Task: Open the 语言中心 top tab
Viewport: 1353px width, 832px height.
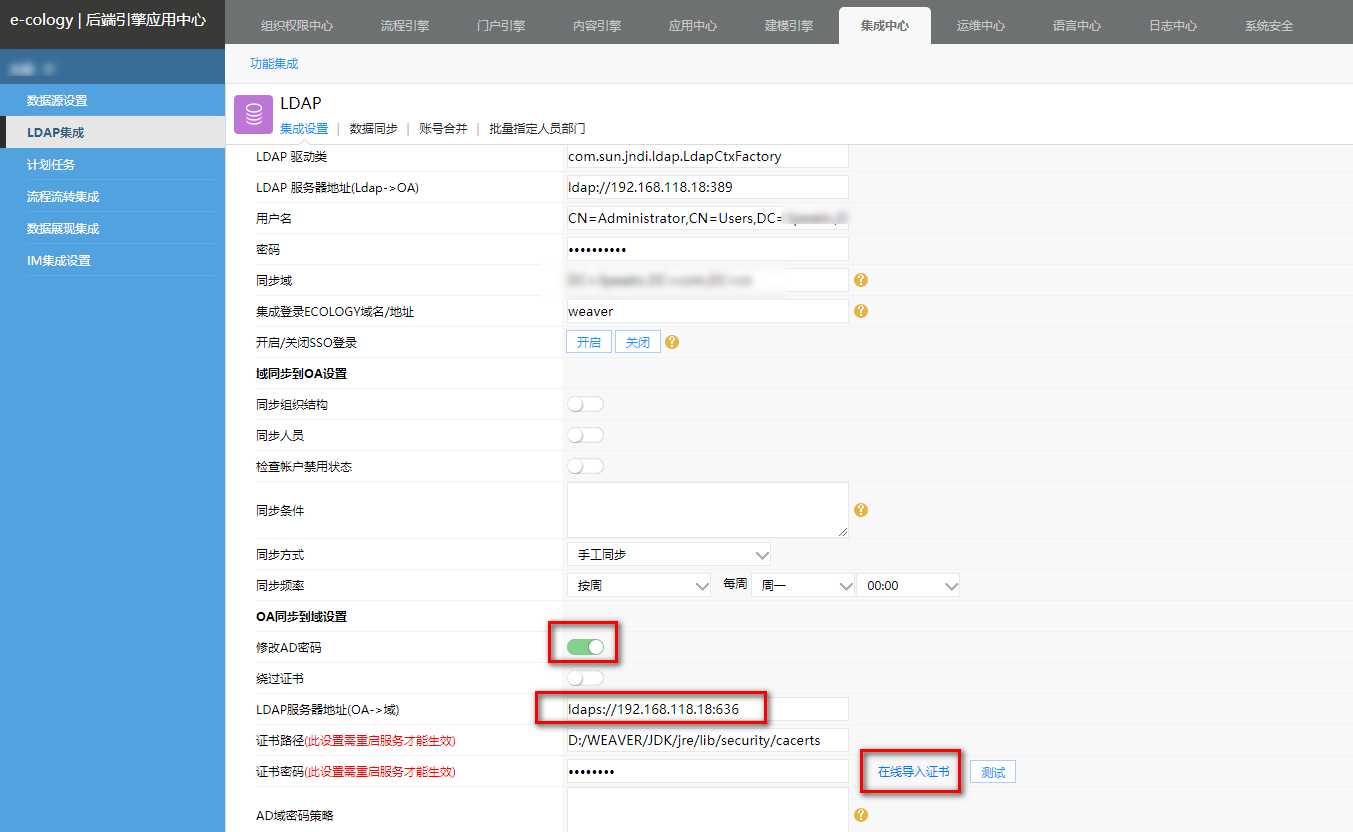Action: 1077,26
